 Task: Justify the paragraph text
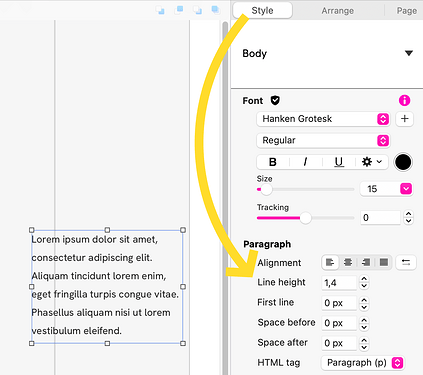(x=384, y=263)
